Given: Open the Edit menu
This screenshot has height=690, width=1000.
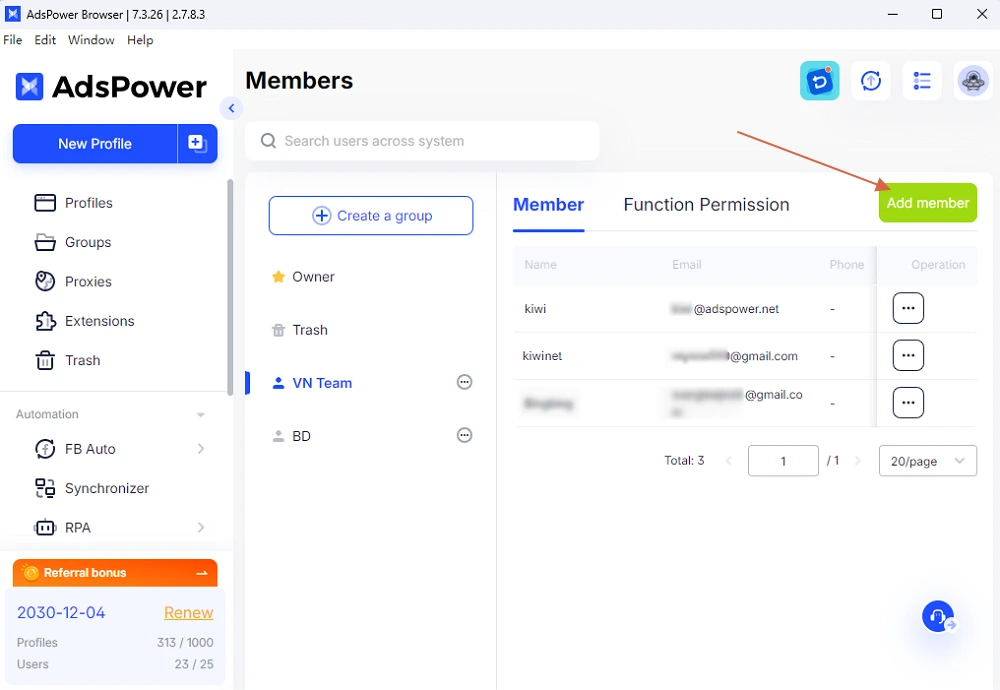Looking at the screenshot, I should [45, 40].
